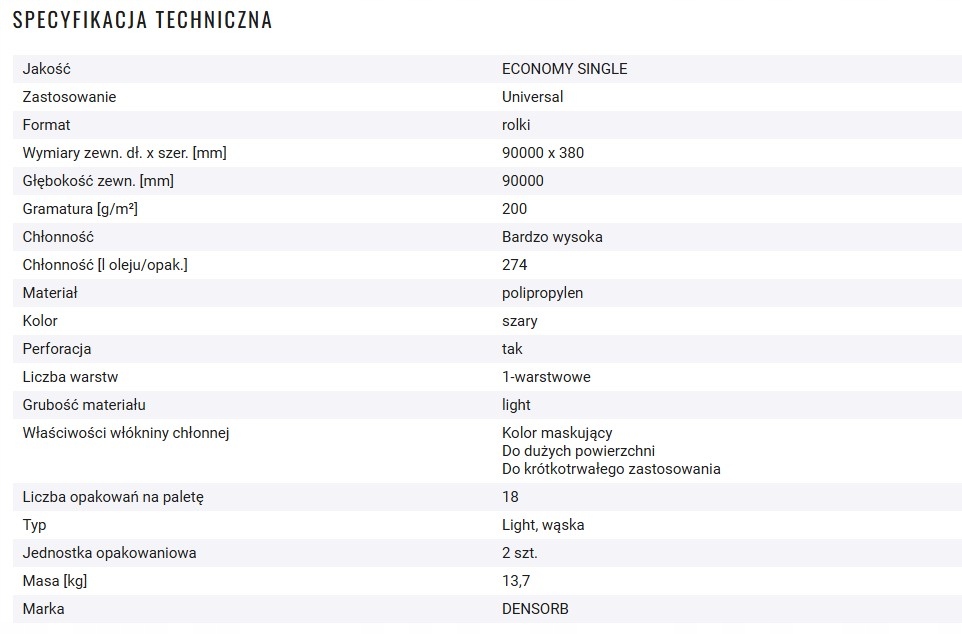Click the rolki format value
The image size is (962, 634).
tap(516, 125)
